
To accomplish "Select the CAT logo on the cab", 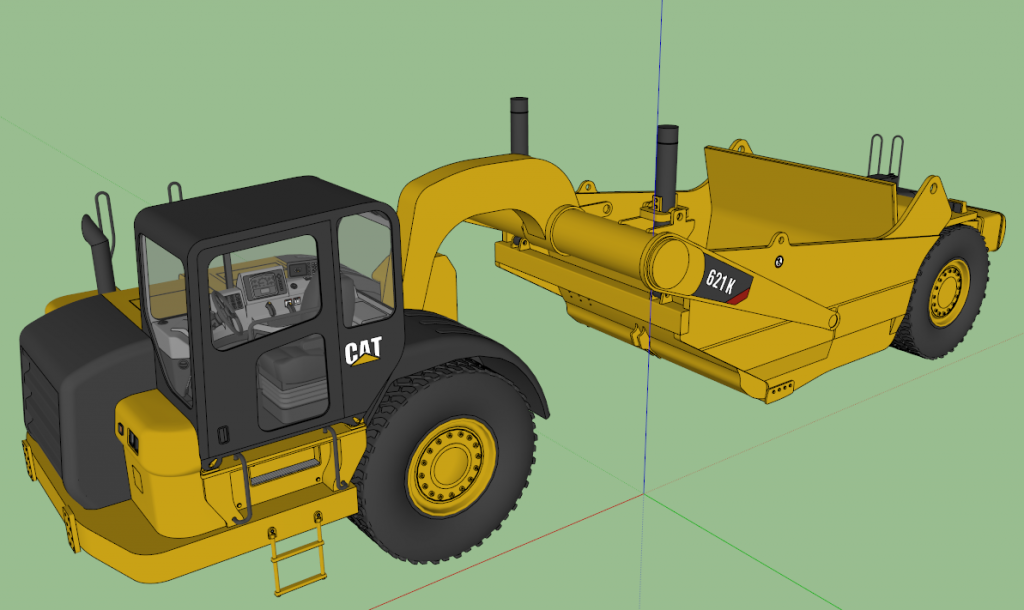I will tap(363, 351).
